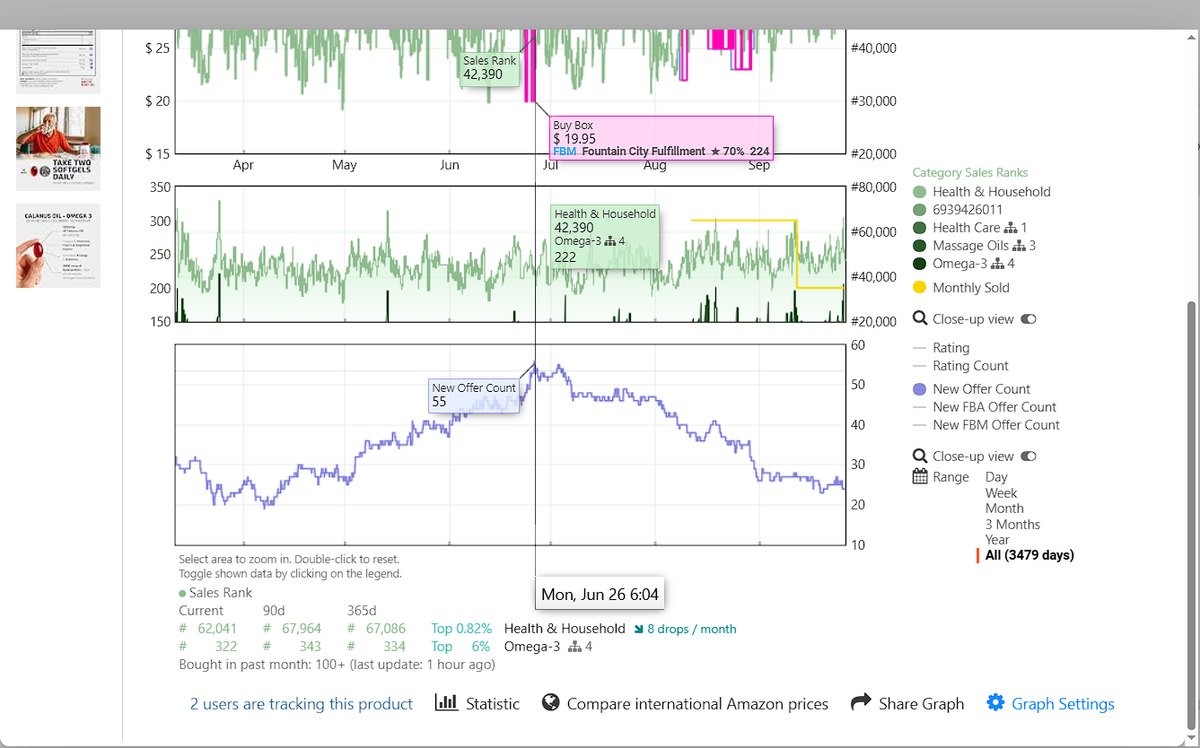Toggle the Rating legend series
The height and width of the screenshot is (748, 1200).
[950, 348]
